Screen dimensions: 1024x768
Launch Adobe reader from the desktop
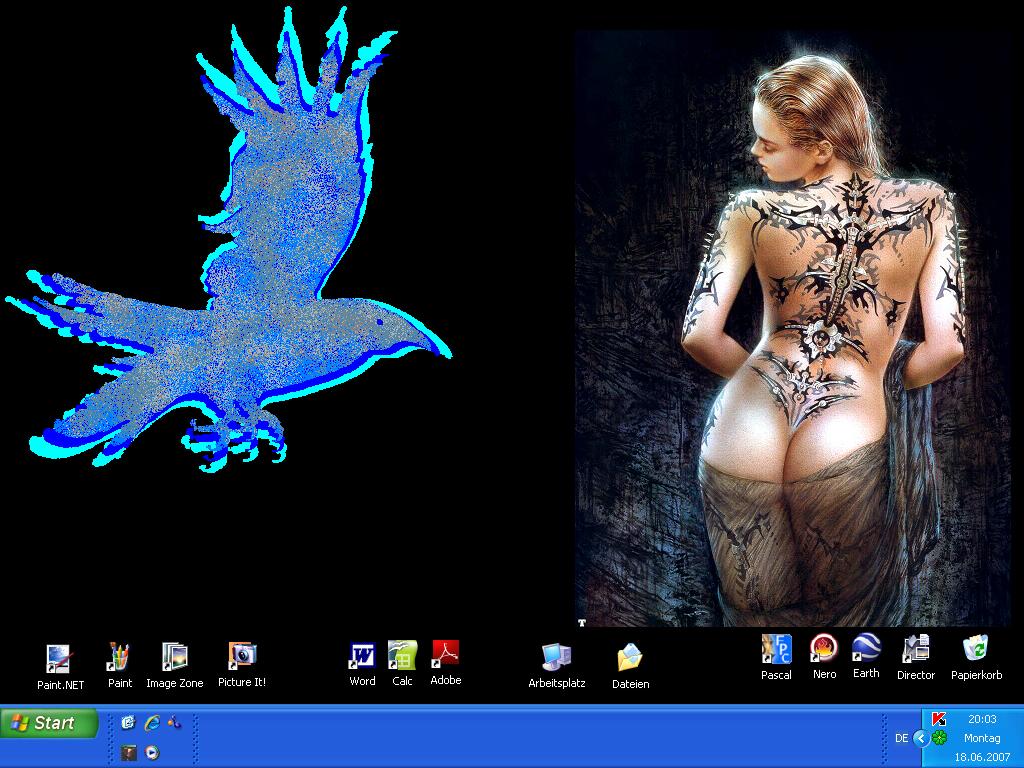(445, 655)
